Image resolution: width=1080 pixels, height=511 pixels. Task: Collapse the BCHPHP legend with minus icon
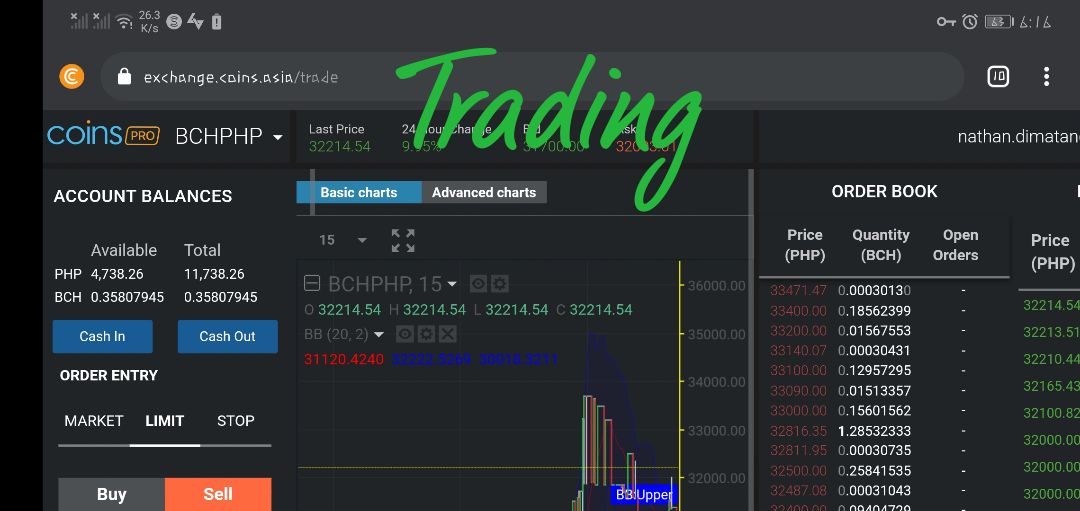(312, 283)
